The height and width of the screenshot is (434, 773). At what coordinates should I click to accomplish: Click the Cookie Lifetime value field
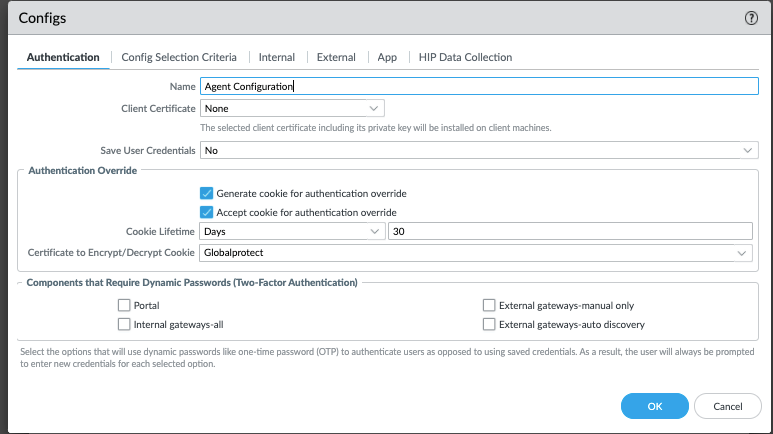coord(570,231)
